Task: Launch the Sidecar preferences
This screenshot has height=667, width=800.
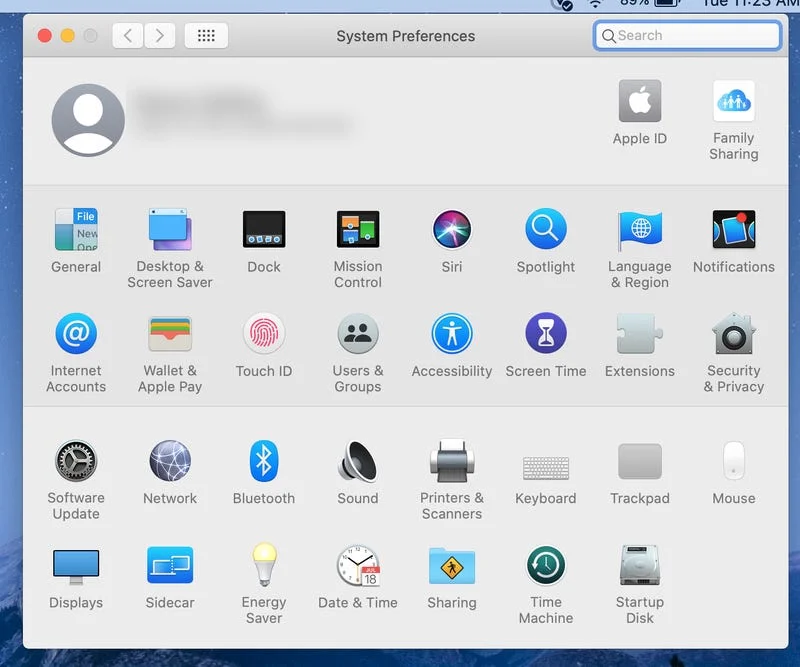Action: point(170,566)
